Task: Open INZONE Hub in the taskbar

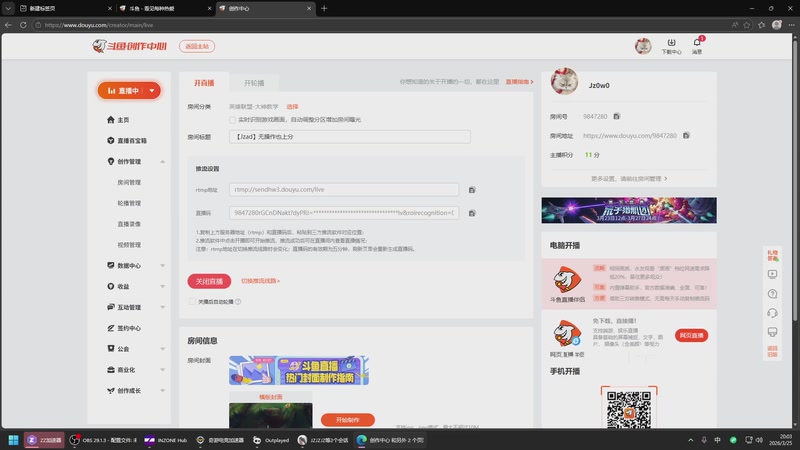Action: pos(166,440)
